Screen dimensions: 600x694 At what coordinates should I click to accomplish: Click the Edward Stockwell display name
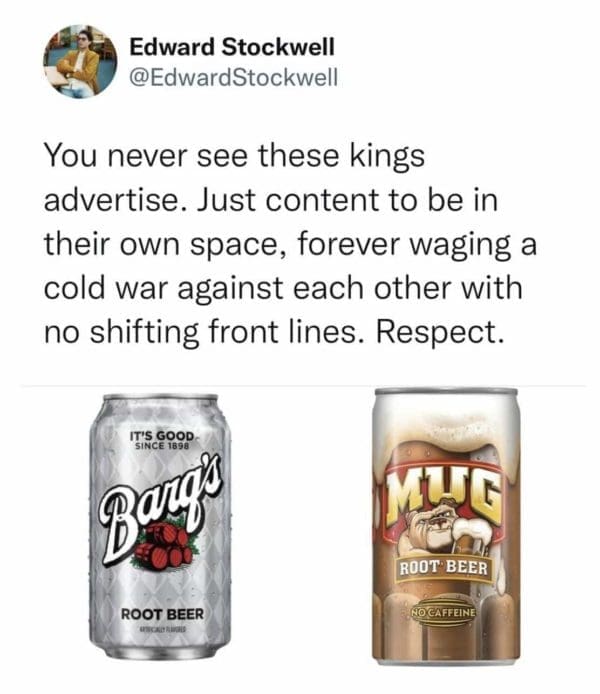(x=232, y=47)
